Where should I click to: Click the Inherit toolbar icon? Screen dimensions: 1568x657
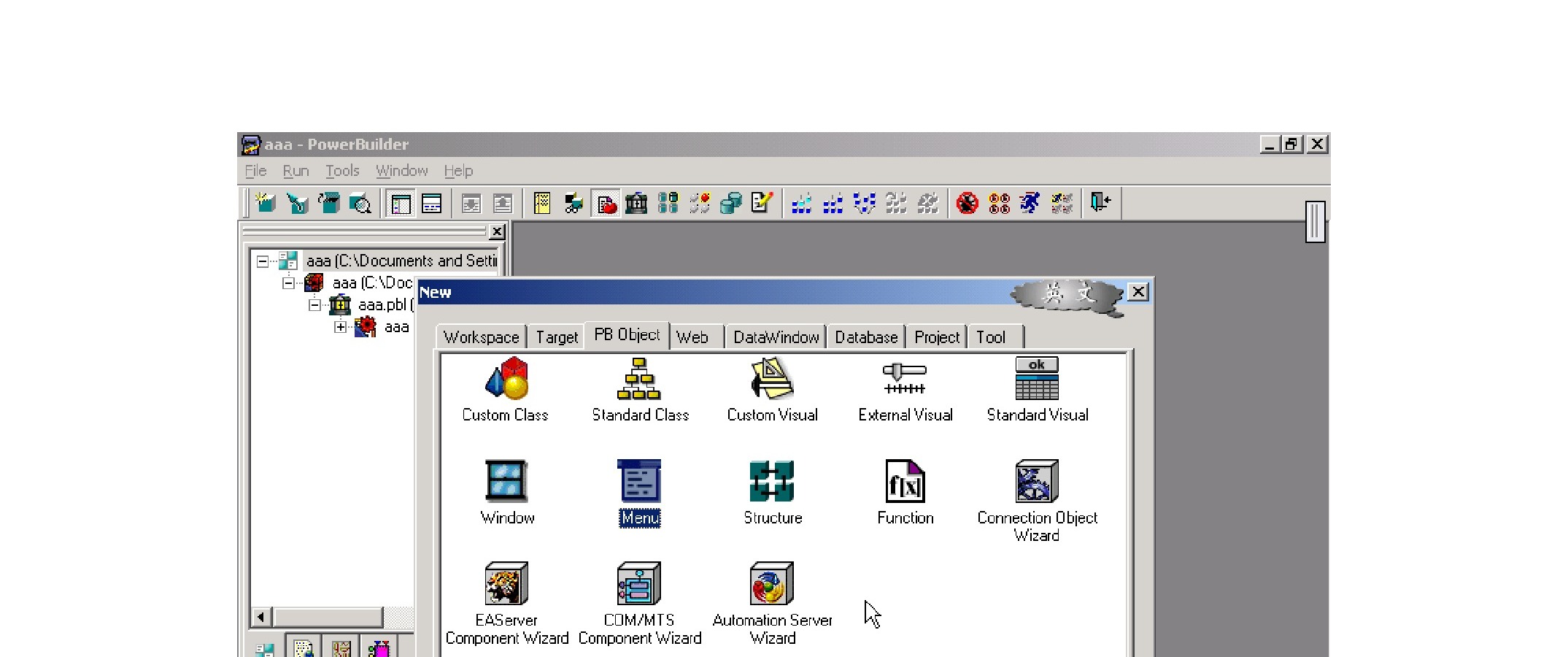tap(297, 203)
